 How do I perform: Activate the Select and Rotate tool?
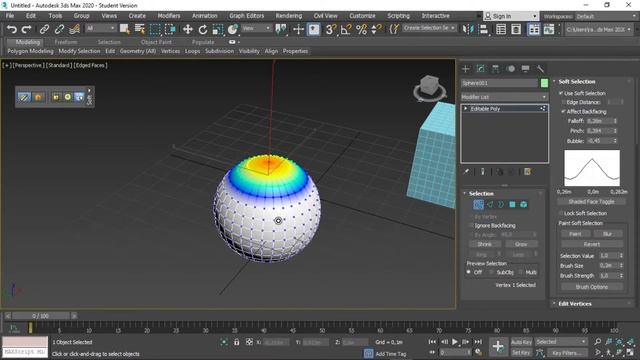click(203, 29)
